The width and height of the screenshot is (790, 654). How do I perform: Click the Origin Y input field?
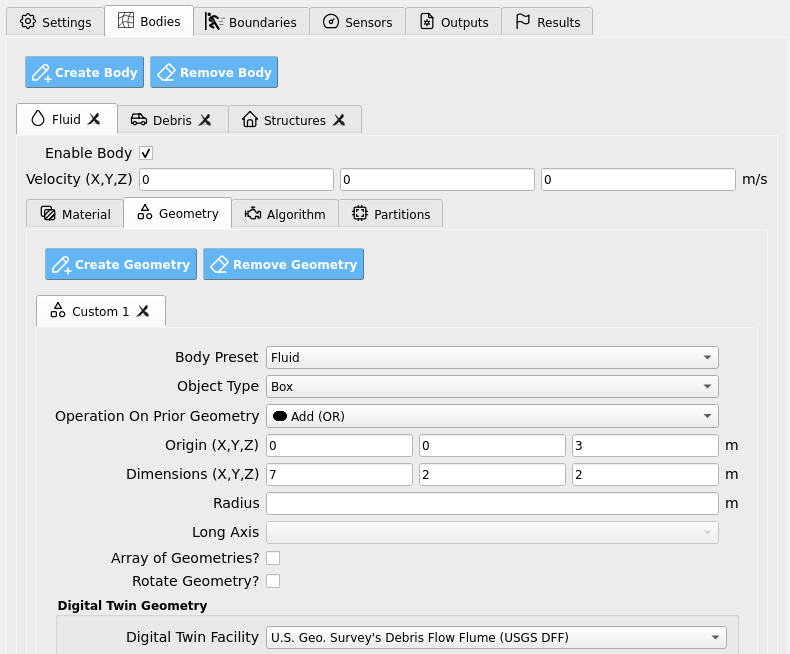coord(492,445)
